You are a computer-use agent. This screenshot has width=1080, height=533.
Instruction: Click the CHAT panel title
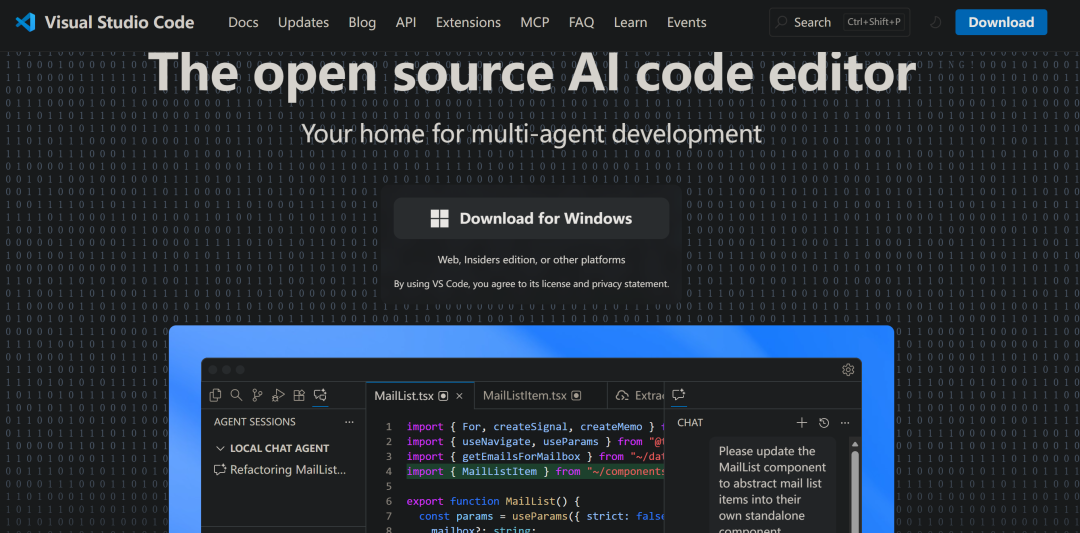pyautogui.click(x=690, y=423)
